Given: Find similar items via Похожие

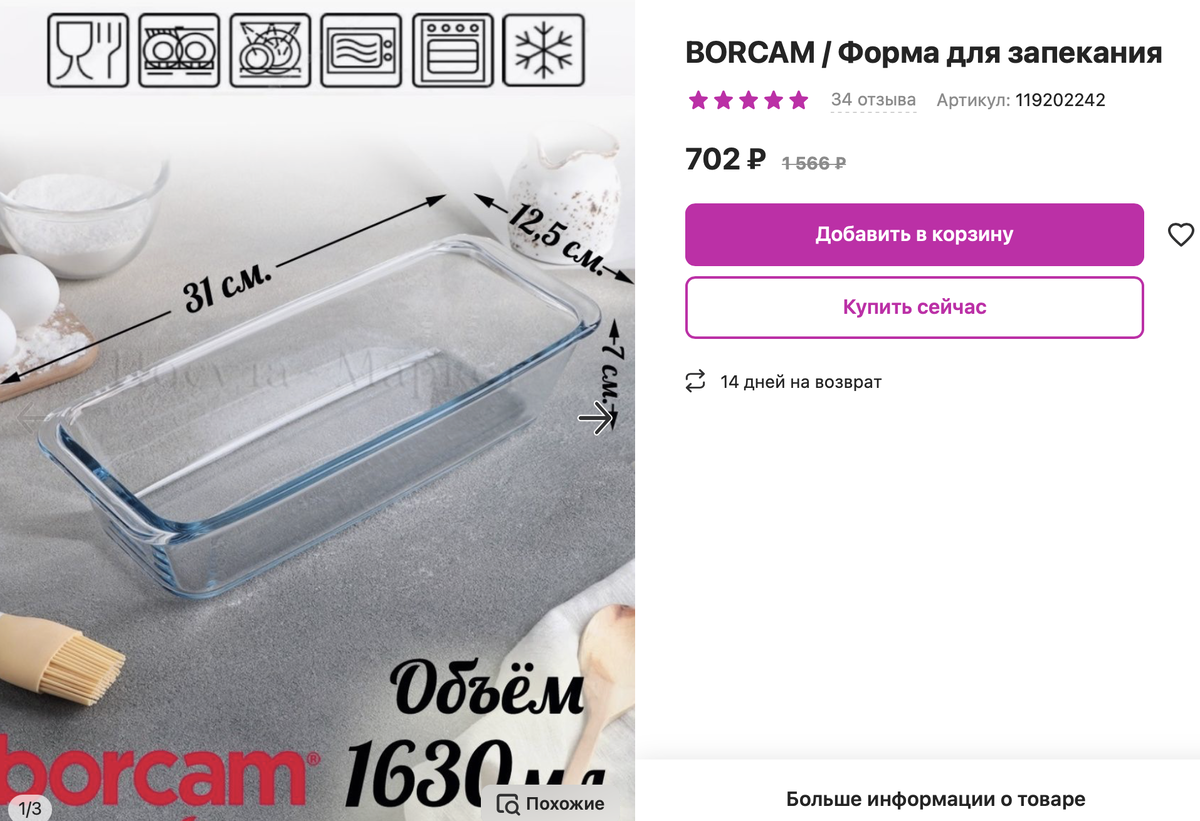Looking at the screenshot, I should [551, 803].
